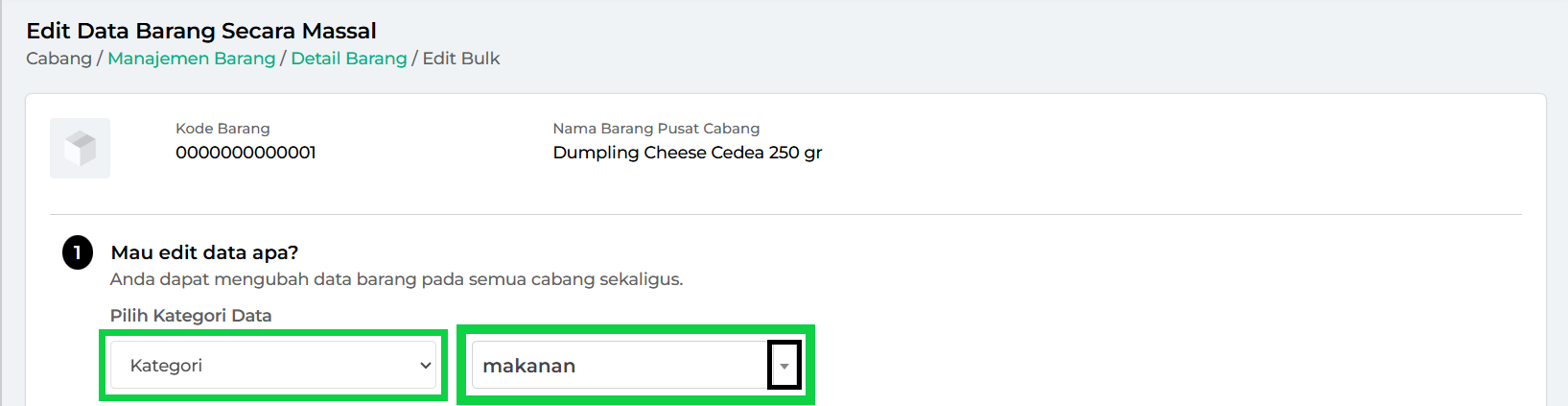Viewport: 1568px width, 406px height.
Task: Click the Cabang breadcrumb item
Action: coord(59,59)
